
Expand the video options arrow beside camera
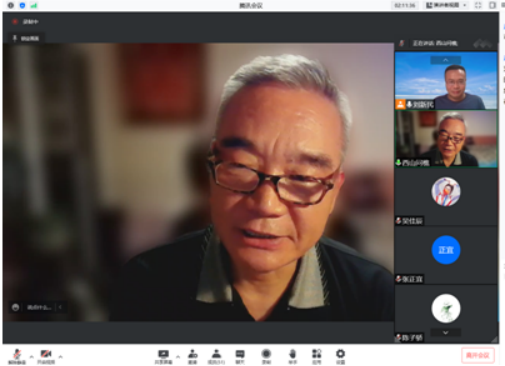(x=60, y=357)
